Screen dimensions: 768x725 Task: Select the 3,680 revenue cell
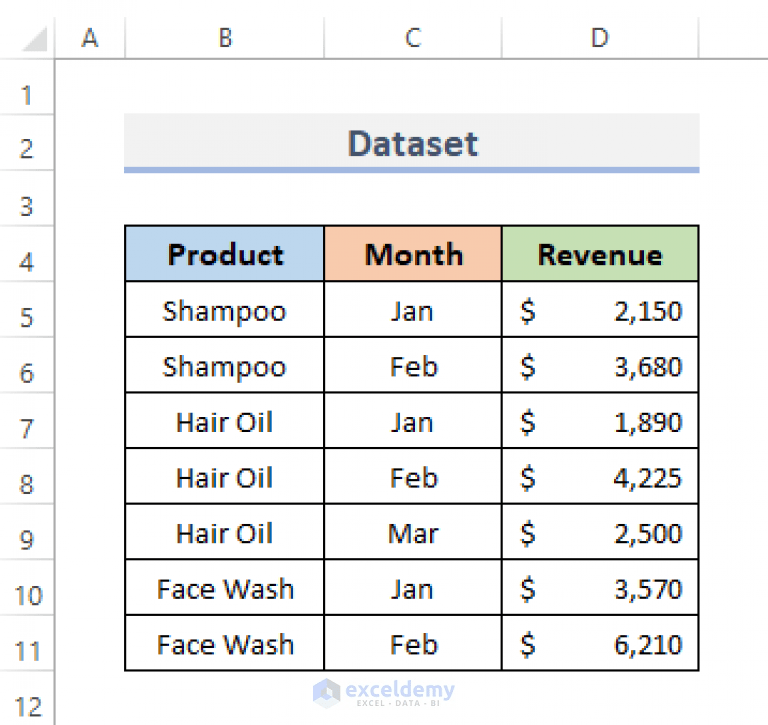click(600, 365)
